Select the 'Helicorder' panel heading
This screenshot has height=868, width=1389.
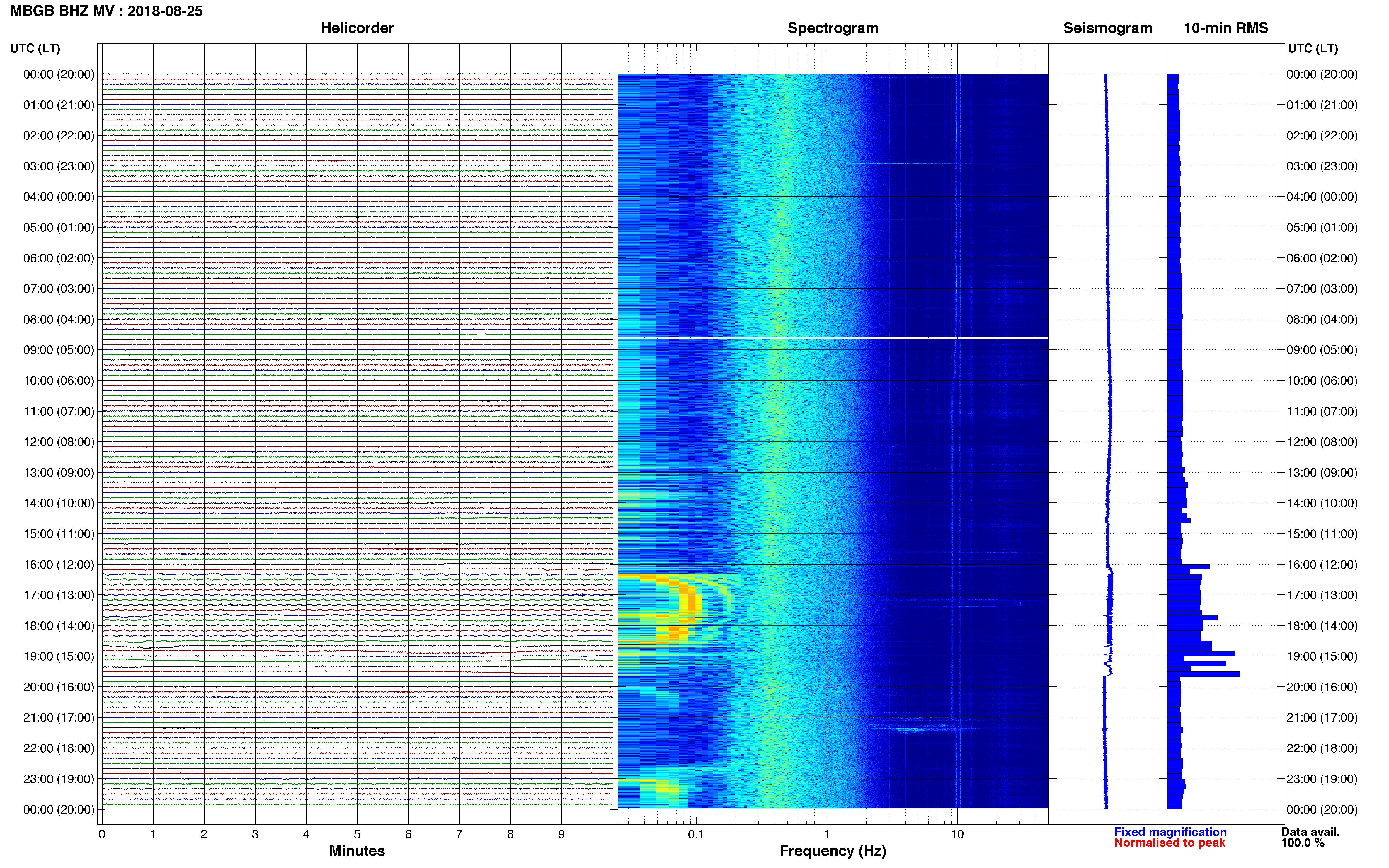tap(357, 28)
